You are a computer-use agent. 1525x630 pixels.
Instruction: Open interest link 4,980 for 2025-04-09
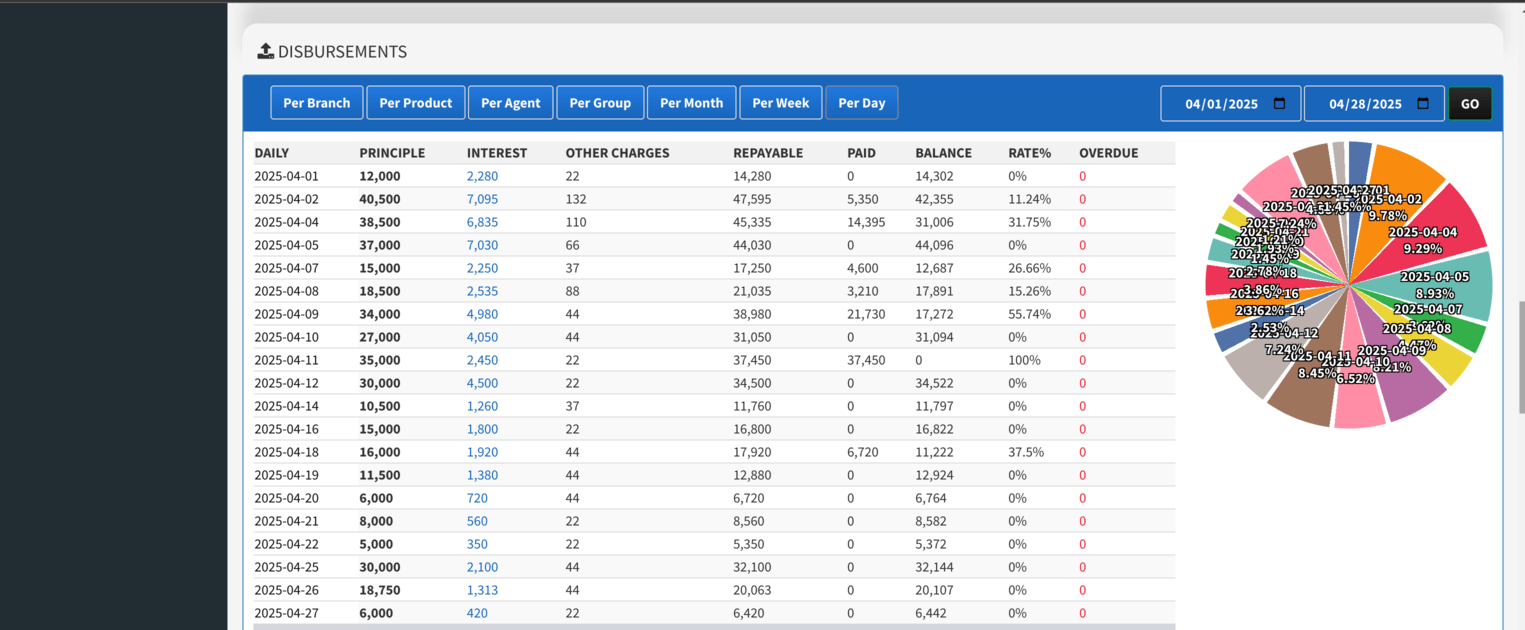(x=482, y=314)
